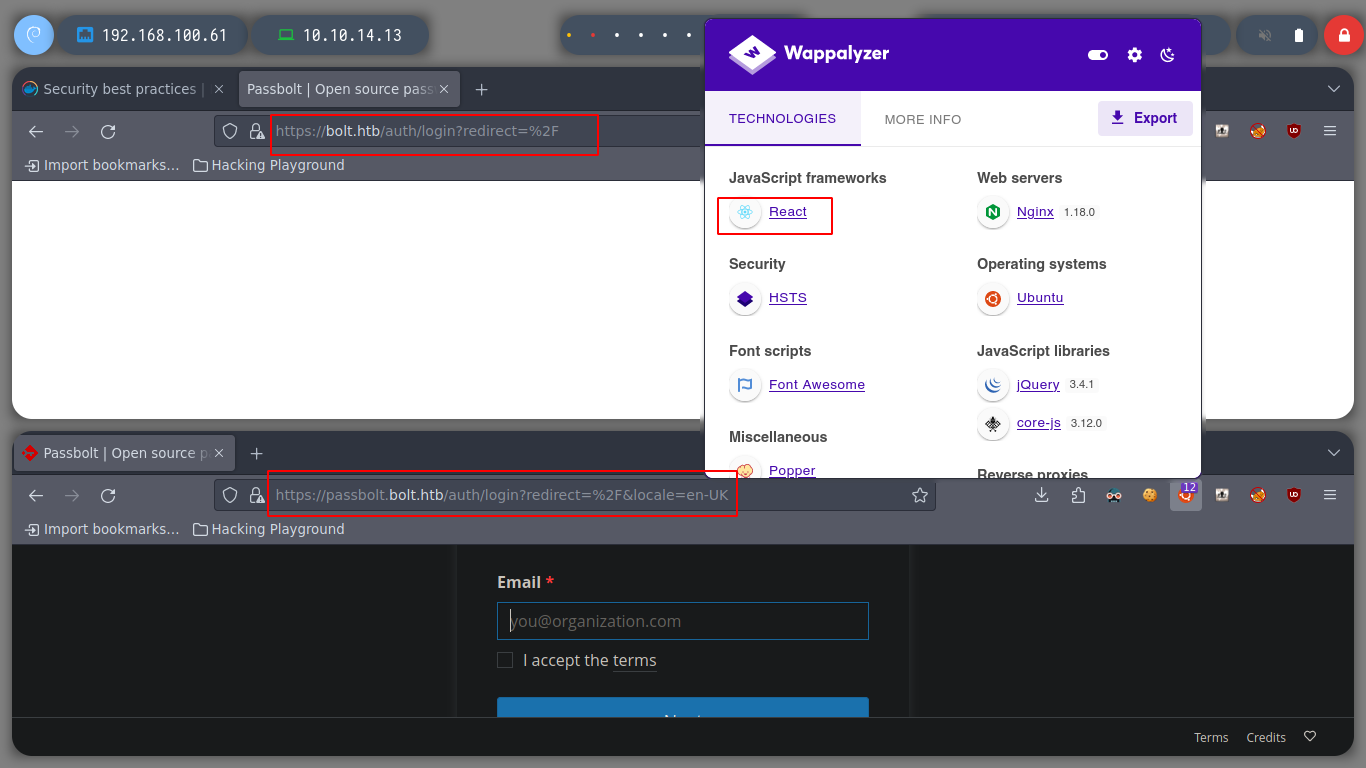Screen dimensions: 1366x768
Task: Click the Operating systems category heading
Action: coord(1042,264)
